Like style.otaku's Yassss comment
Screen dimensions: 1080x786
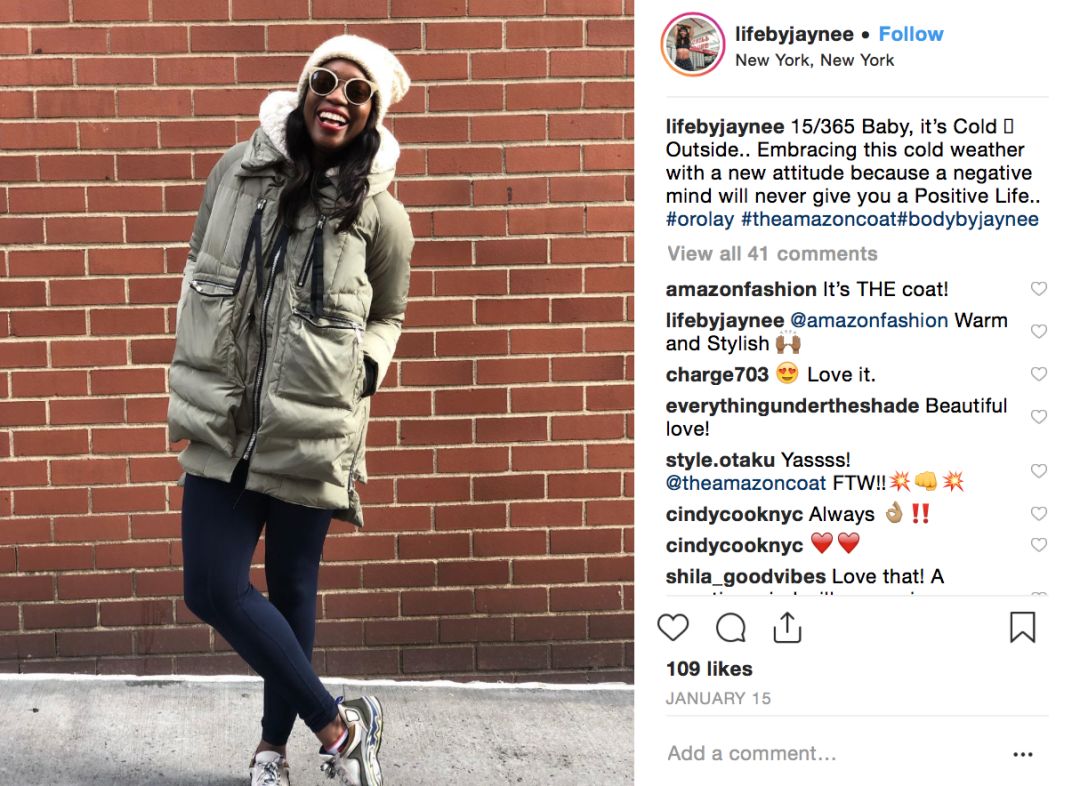[x=1039, y=471]
